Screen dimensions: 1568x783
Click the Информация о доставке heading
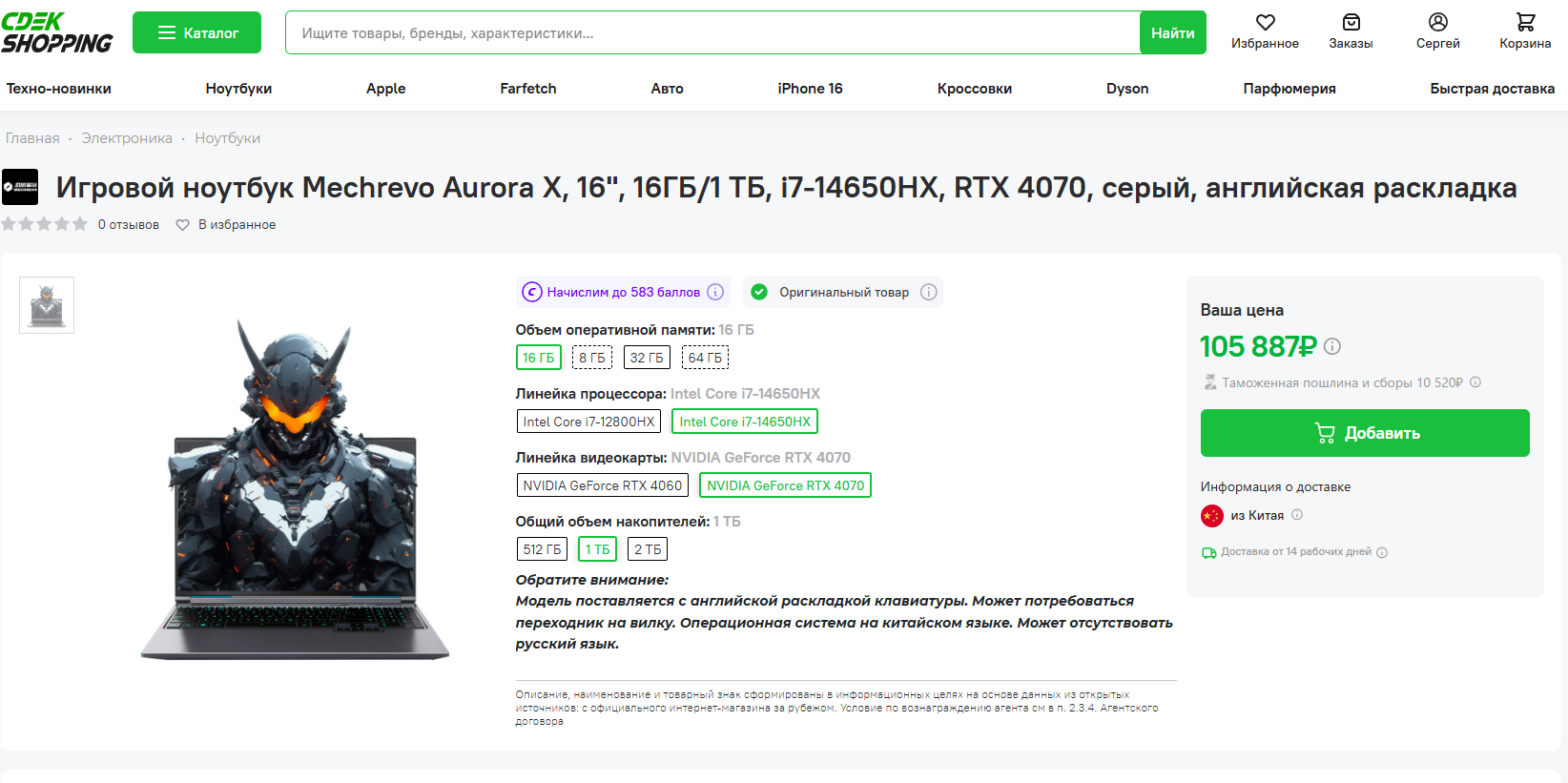coord(1275,486)
